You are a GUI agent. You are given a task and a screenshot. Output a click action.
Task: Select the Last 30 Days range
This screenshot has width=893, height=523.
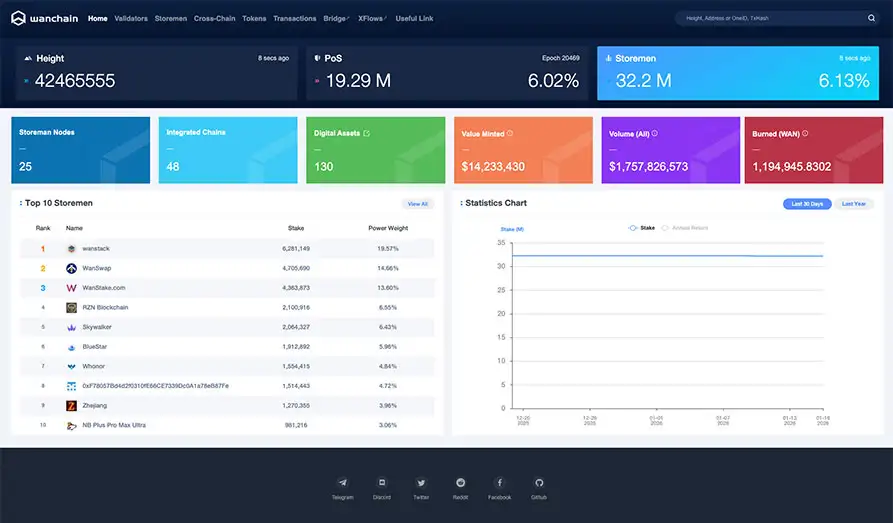click(807, 204)
